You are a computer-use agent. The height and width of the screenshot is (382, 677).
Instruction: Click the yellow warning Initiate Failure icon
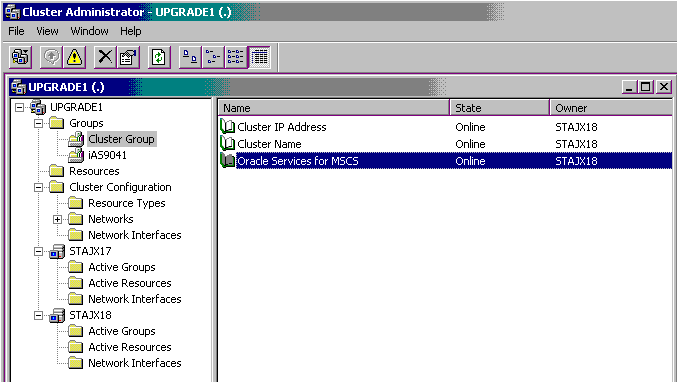[74, 57]
